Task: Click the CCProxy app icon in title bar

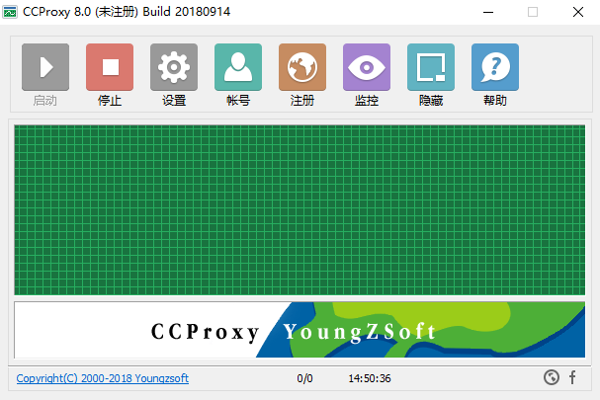Action: (x=12, y=12)
